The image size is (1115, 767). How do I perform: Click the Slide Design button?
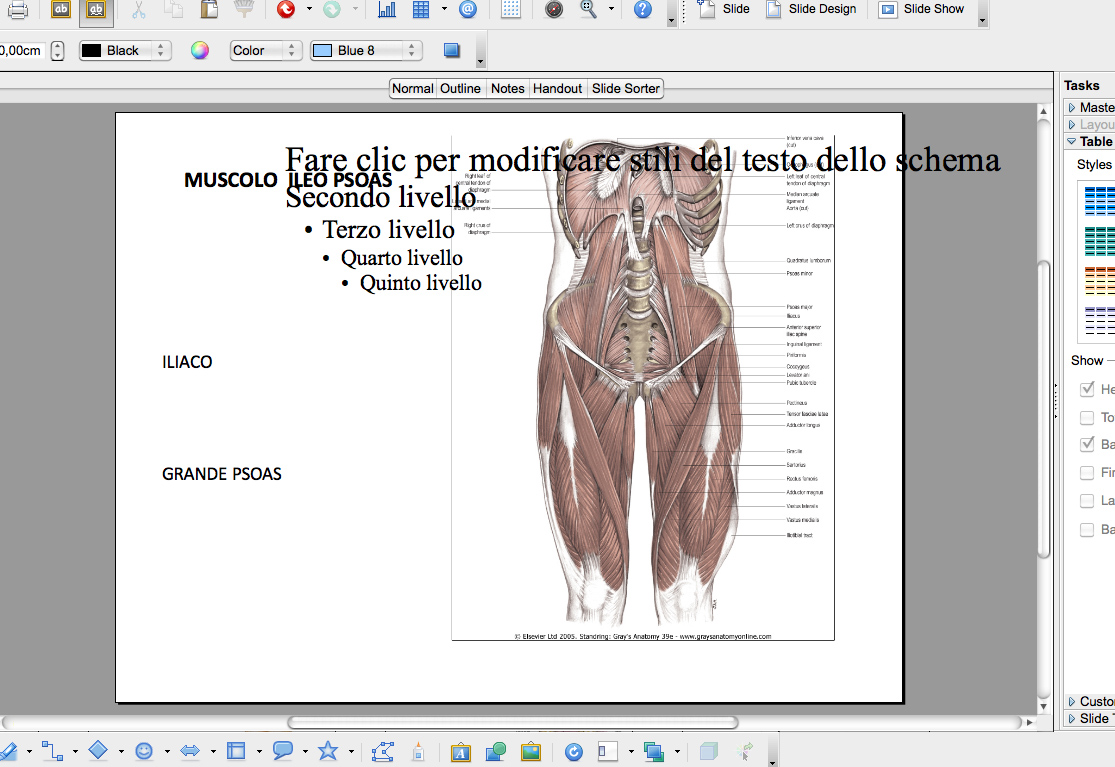point(811,10)
